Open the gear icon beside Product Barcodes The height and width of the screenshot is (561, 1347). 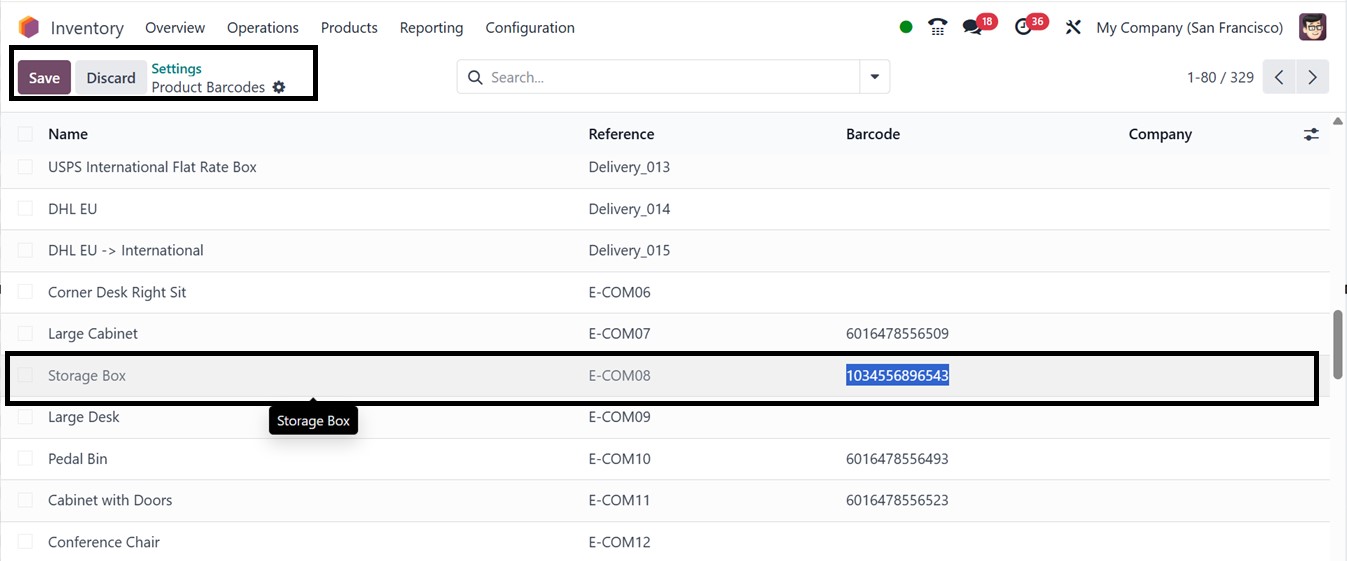[279, 87]
